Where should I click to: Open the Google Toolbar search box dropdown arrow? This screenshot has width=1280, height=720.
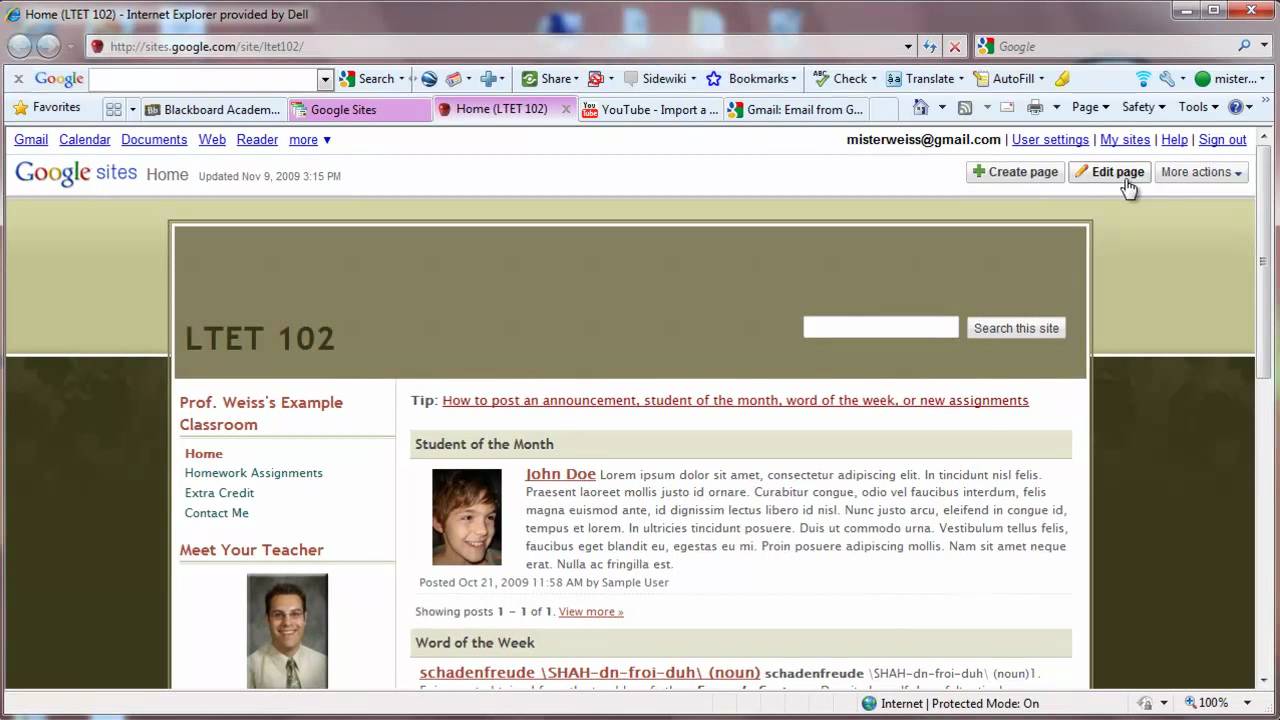pyautogui.click(x=325, y=79)
